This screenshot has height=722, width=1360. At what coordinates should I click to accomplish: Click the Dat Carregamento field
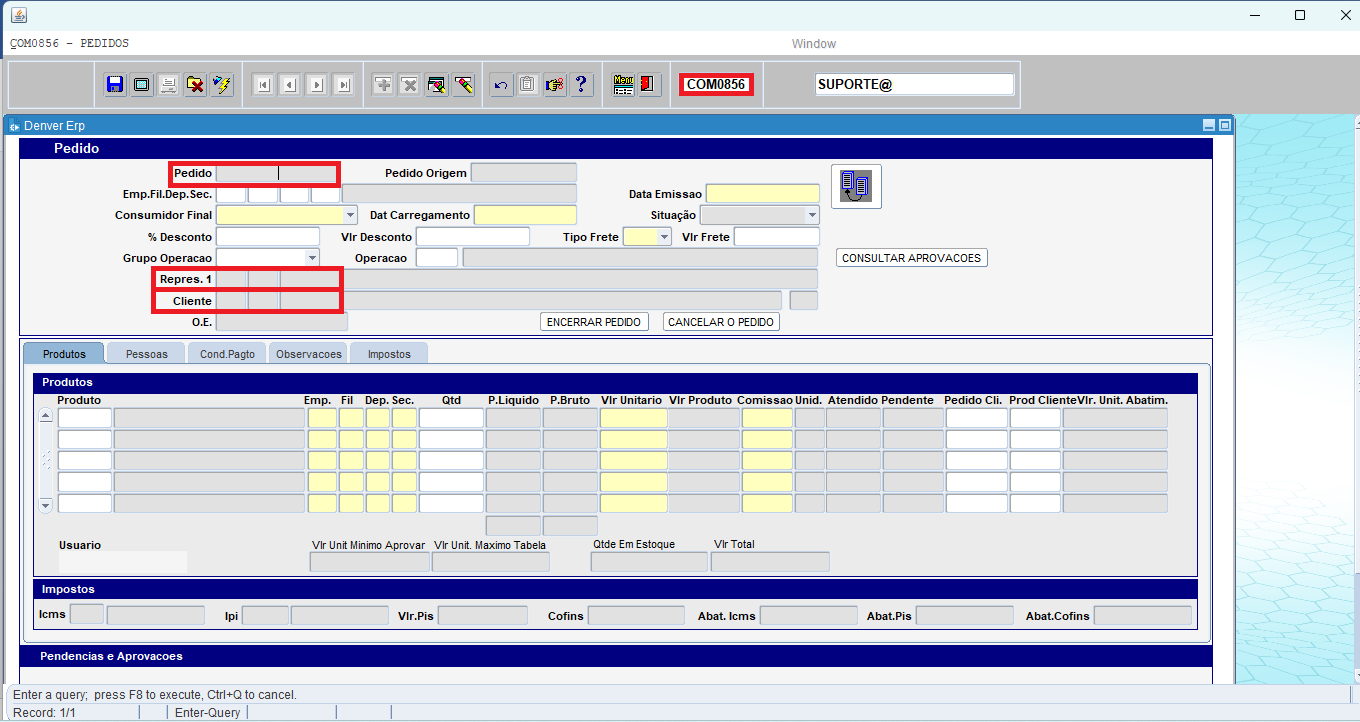pyautogui.click(x=525, y=215)
